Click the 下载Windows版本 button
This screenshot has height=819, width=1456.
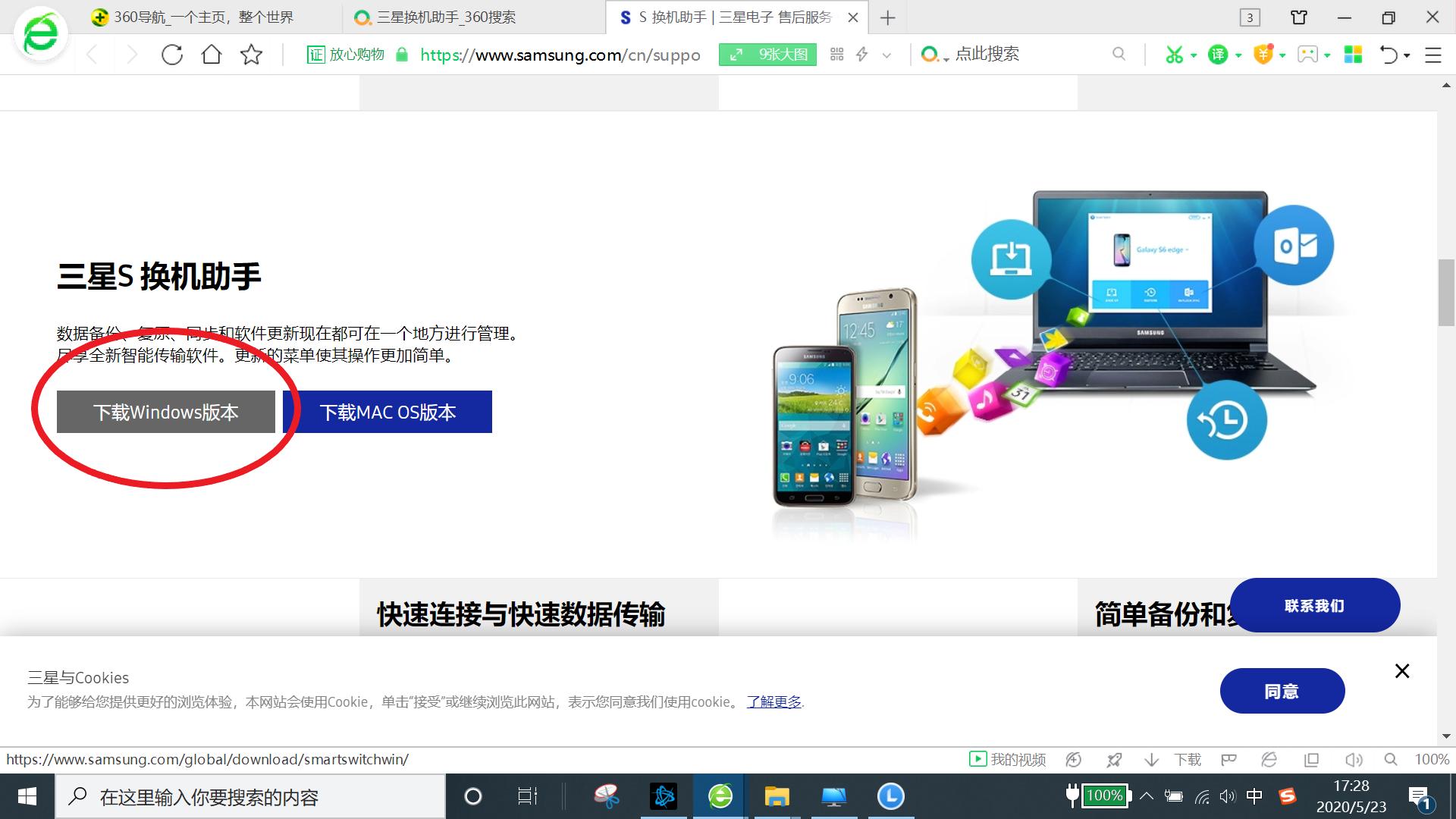coord(166,412)
